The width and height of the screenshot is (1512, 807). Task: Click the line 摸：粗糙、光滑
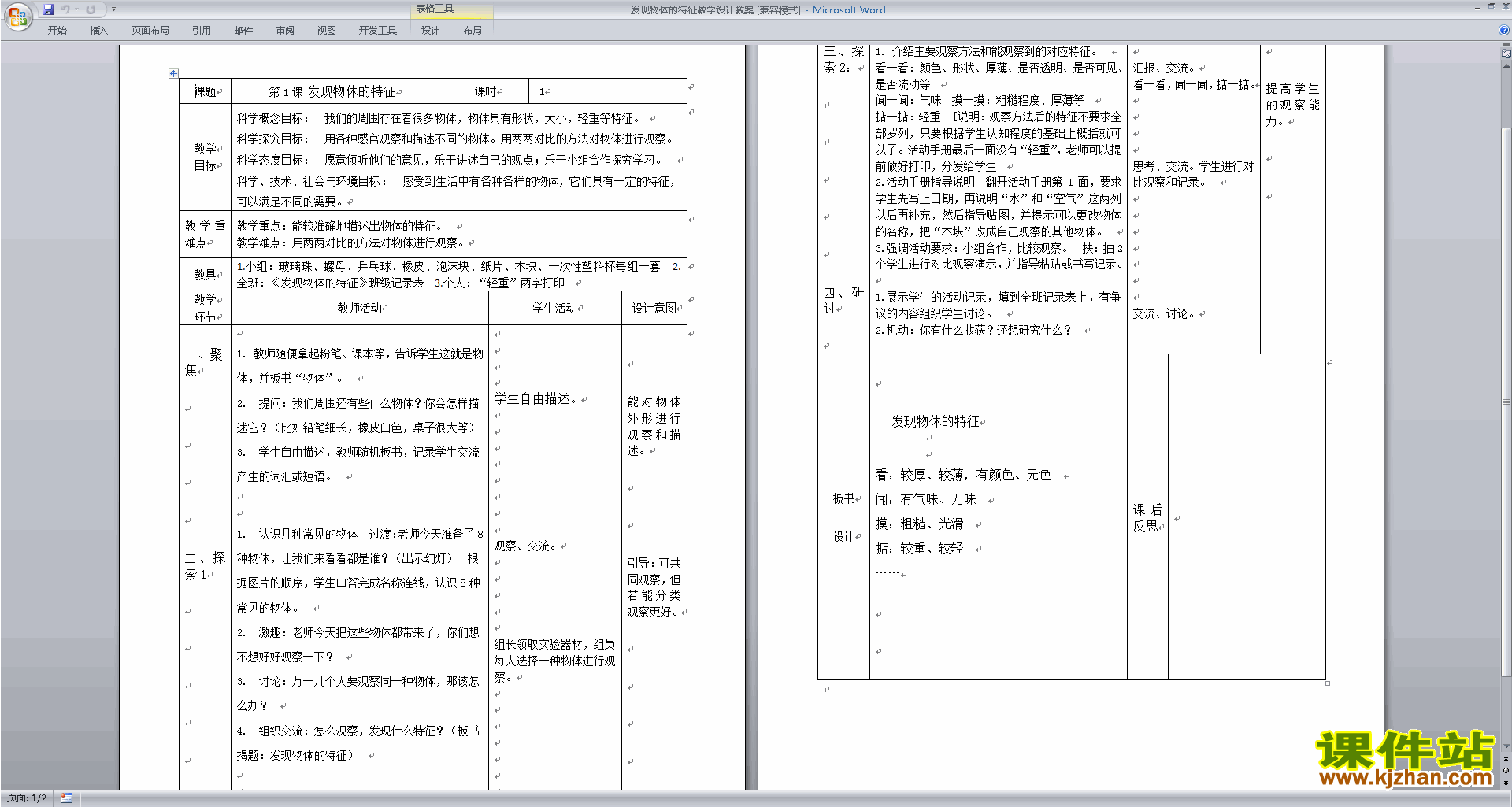pos(919,524)
